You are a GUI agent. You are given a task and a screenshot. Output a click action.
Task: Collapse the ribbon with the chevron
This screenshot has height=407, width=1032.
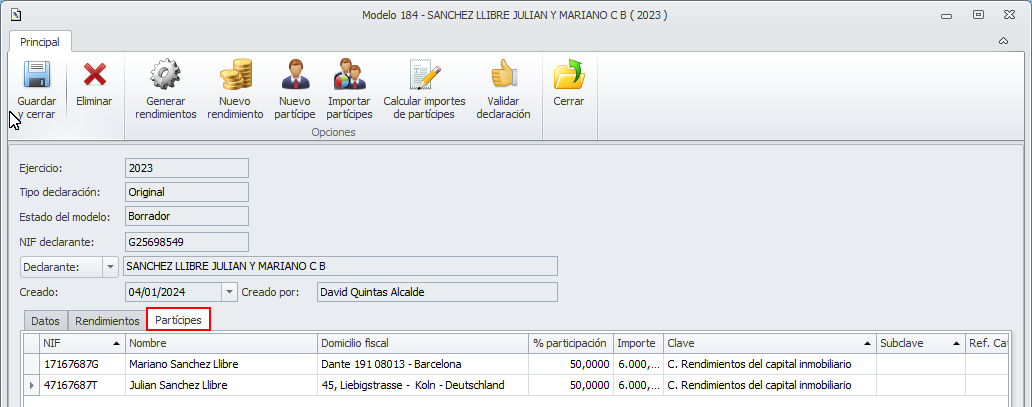[1004, 41]
